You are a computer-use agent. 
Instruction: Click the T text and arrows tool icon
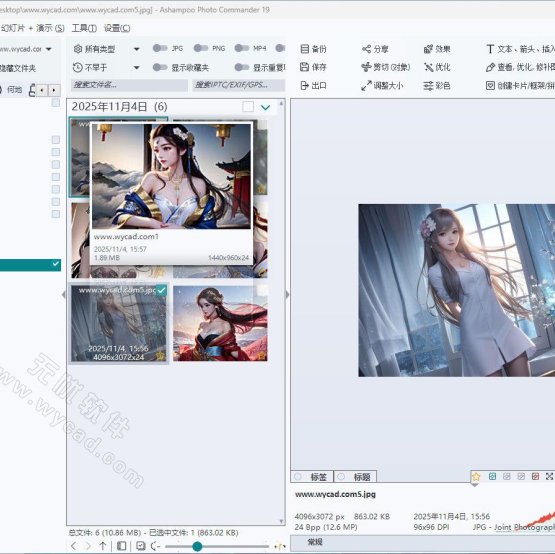[490, 49]
